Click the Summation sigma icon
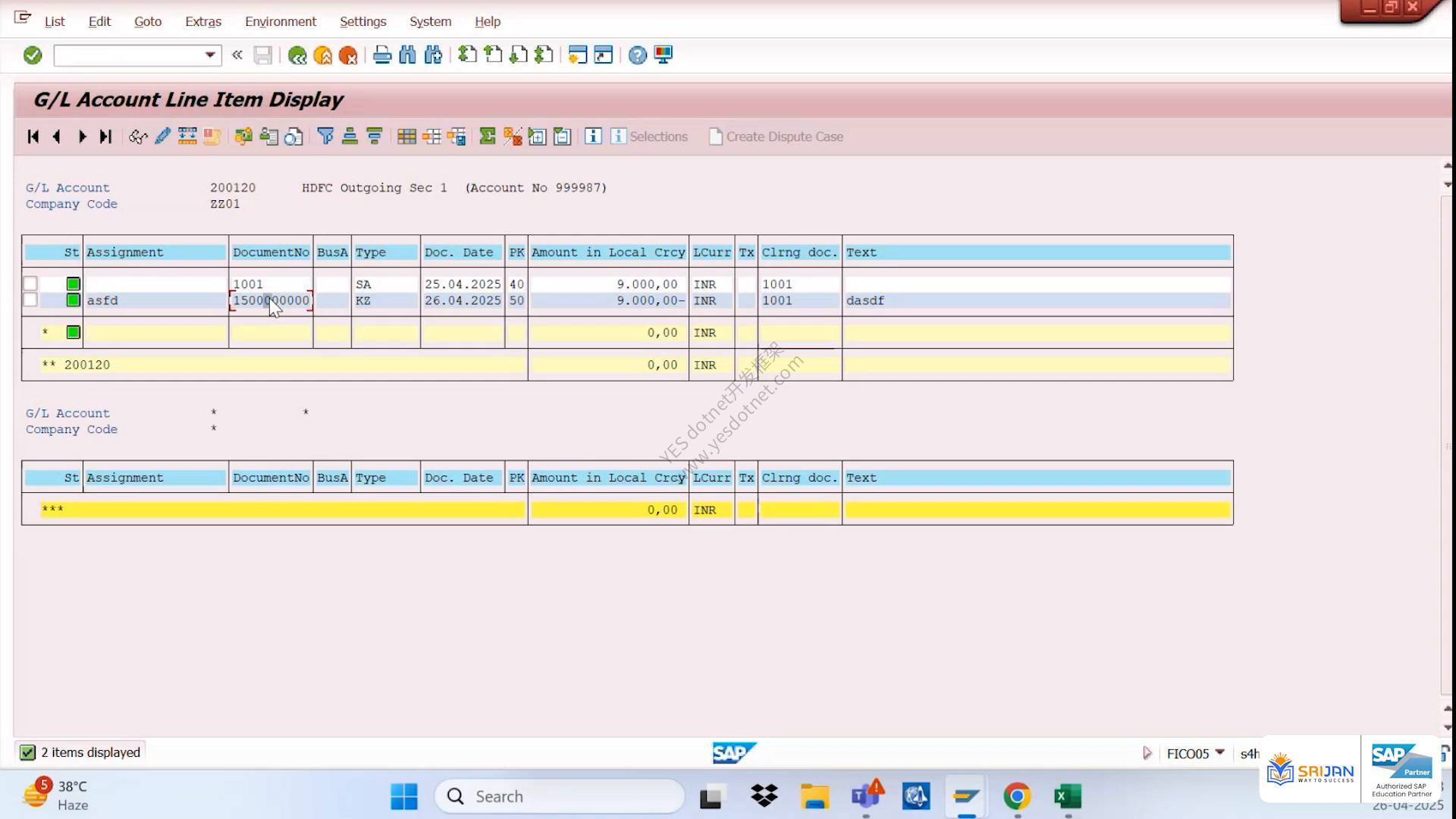The width and height of the screenshot is (1456, 819). click(x=488, y=136)
